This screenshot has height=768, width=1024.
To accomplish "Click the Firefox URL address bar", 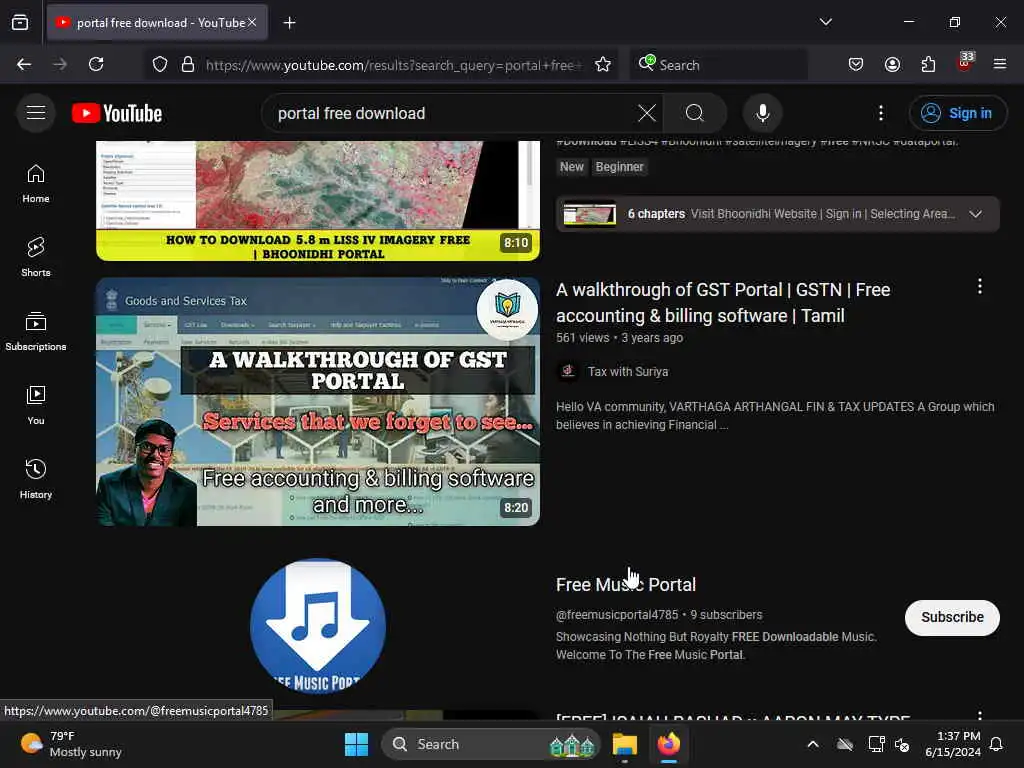I will [x=392, y=65].
